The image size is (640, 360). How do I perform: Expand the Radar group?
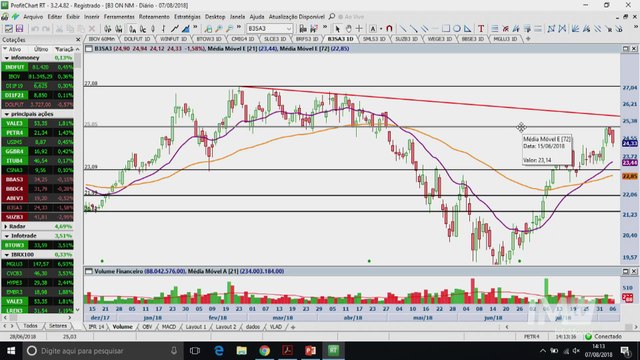6,226
